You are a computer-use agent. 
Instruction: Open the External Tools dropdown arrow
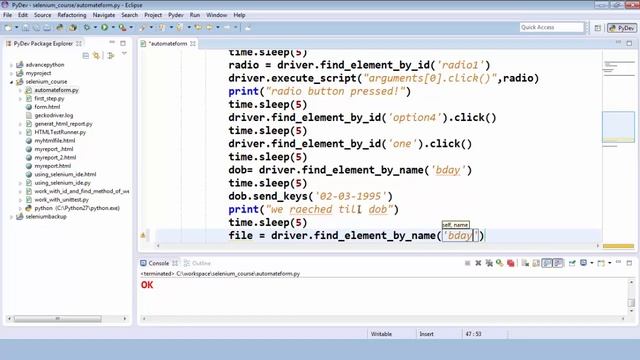click(131, 27)
